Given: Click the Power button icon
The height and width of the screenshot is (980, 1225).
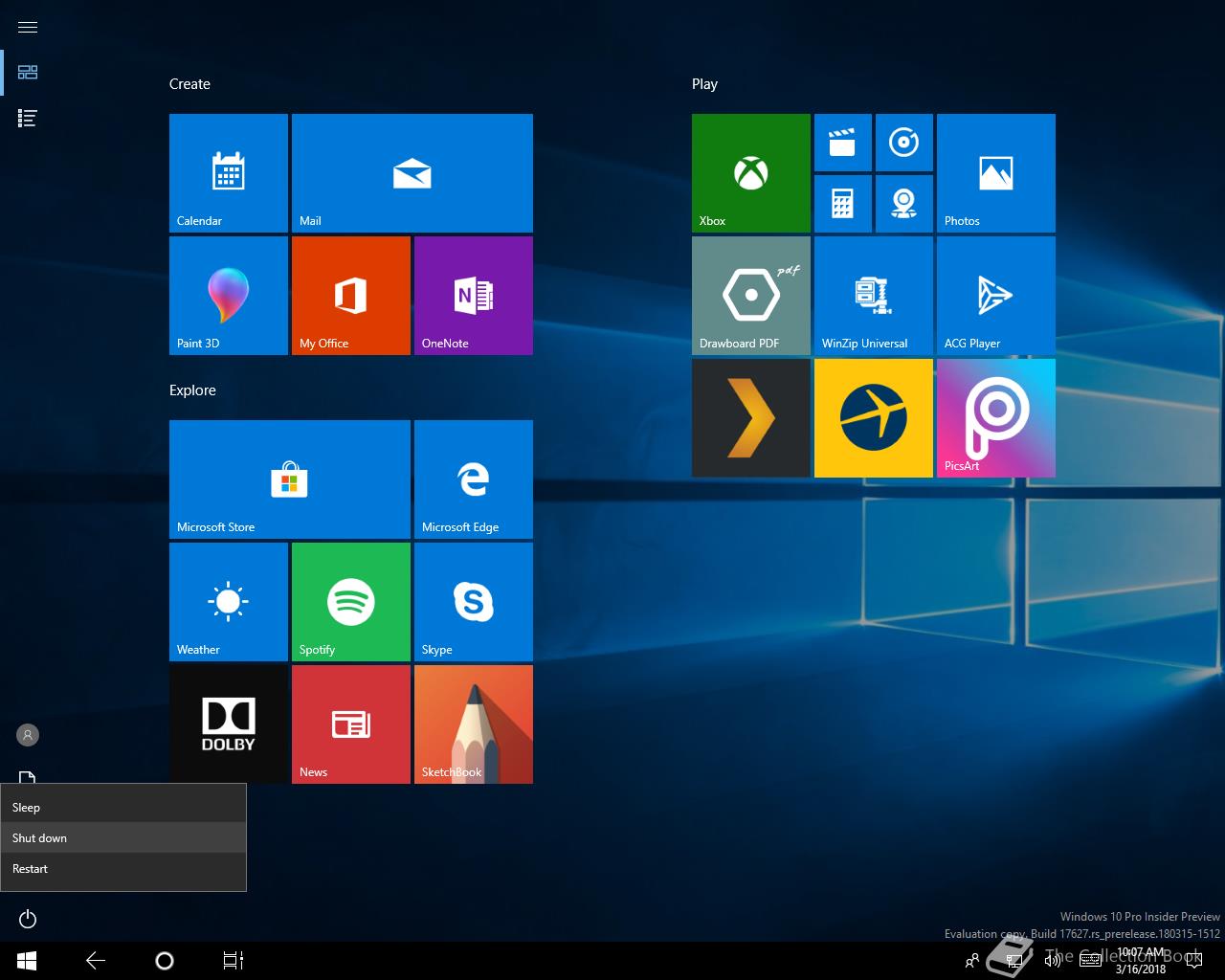Looking at the screenshot, I should [x=28, y=919].
